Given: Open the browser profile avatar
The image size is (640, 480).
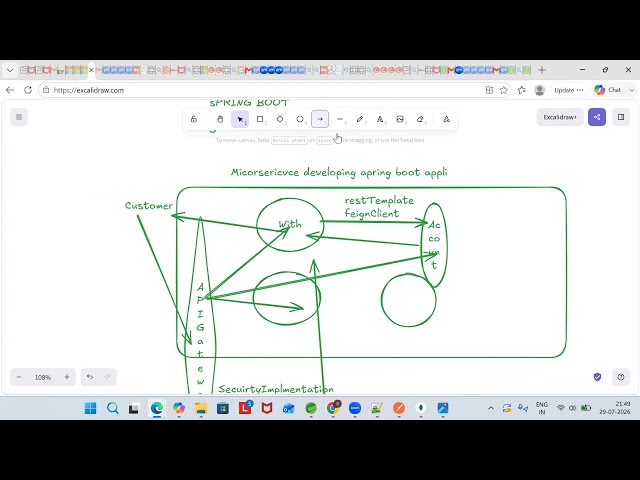Looking at the screenshot, I should tap(540, 90).
